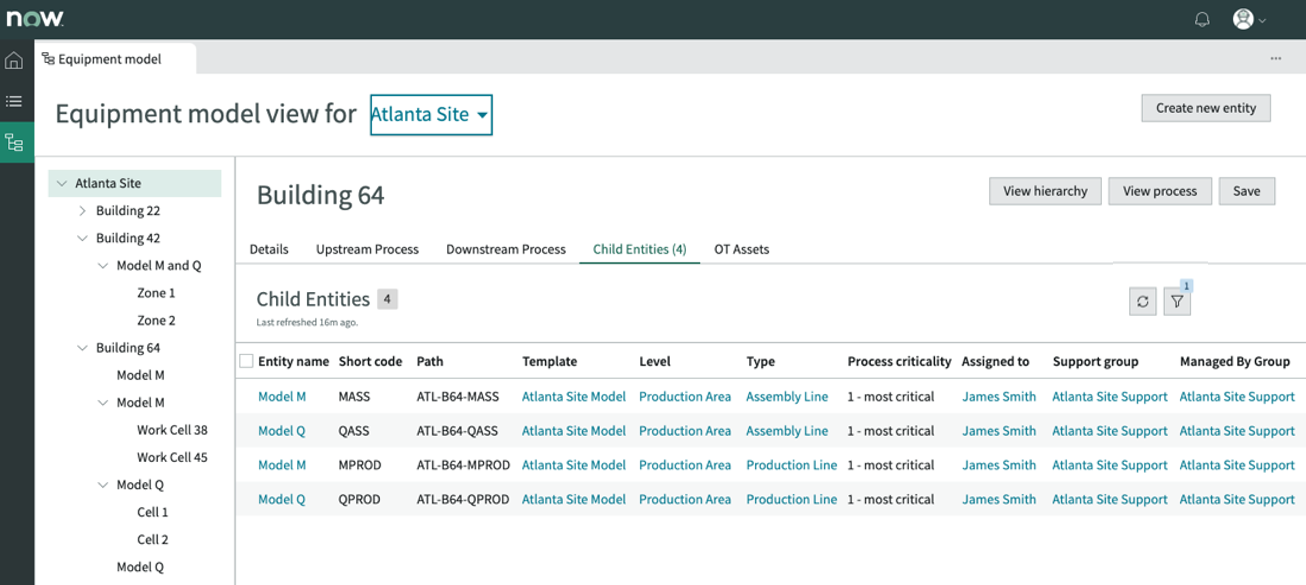Select the equipment model hierarchy sidebar icon
The image size is (1306, 585).
pyautogui.click(x=14, y=143)
